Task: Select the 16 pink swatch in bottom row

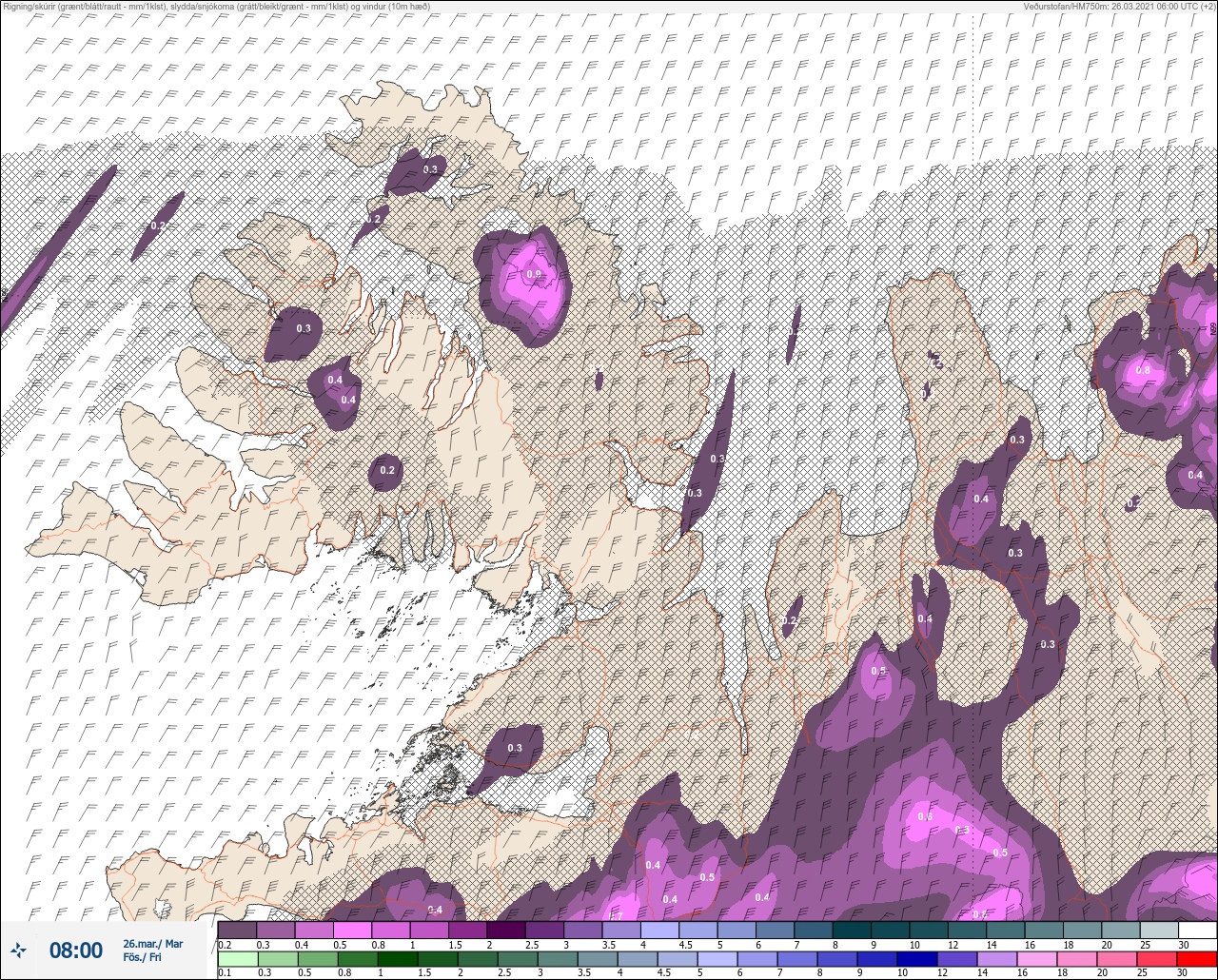Action: point(1037,958)
